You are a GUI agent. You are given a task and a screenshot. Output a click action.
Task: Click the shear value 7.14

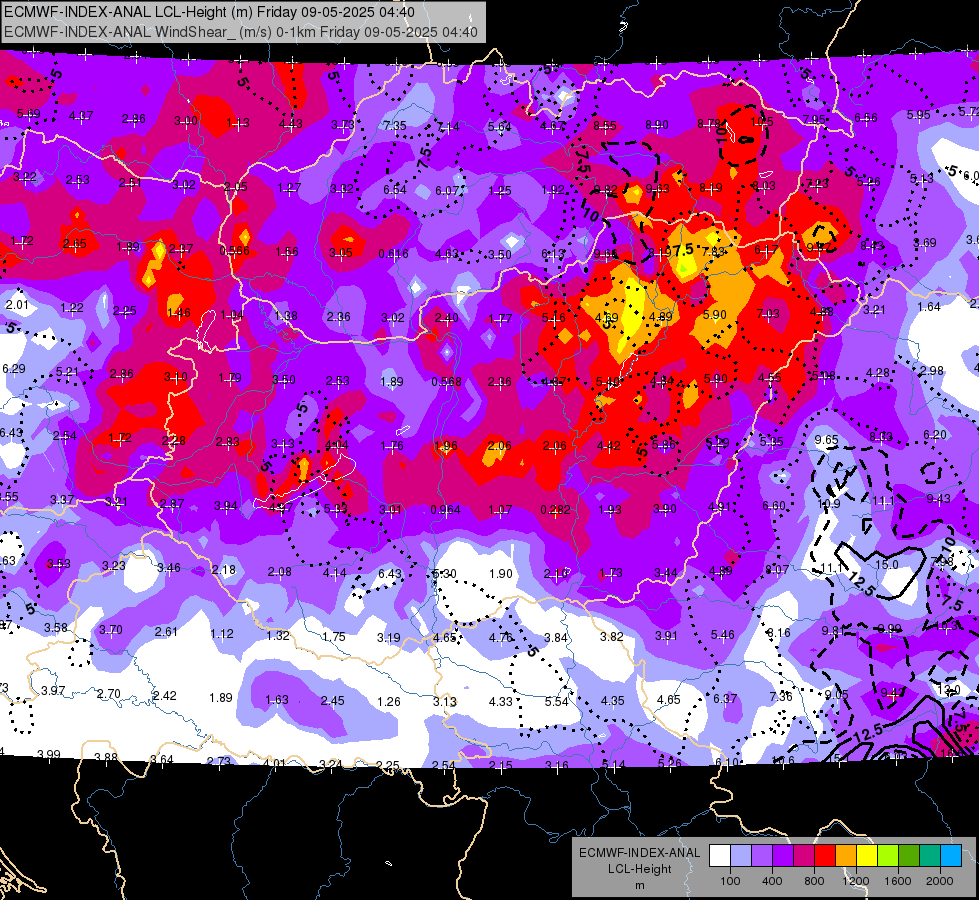click(448, 127)
